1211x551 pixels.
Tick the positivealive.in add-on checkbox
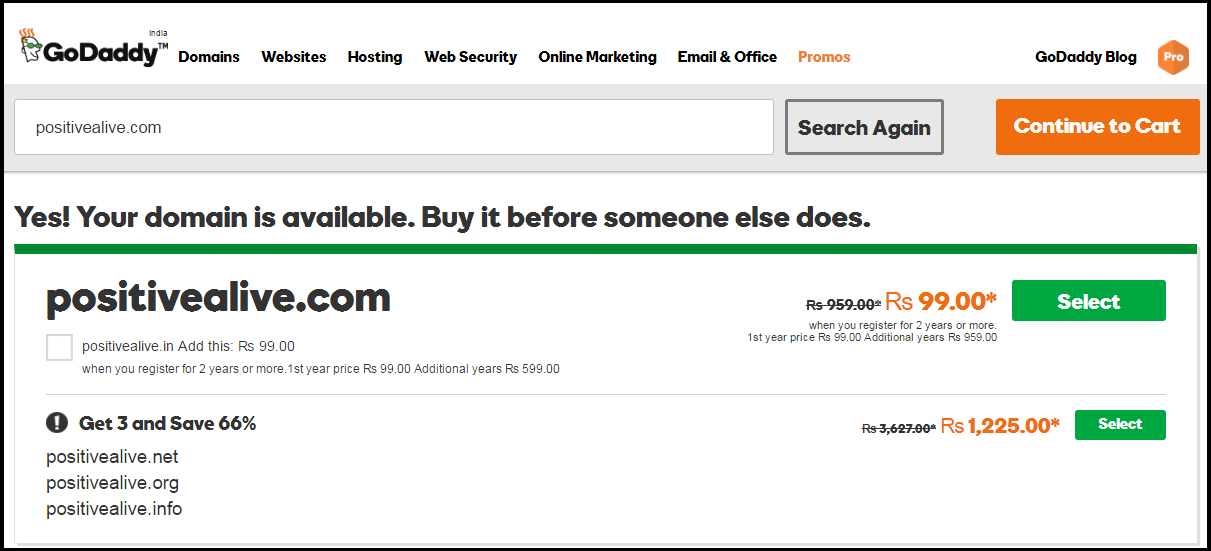tap(59, 347)
